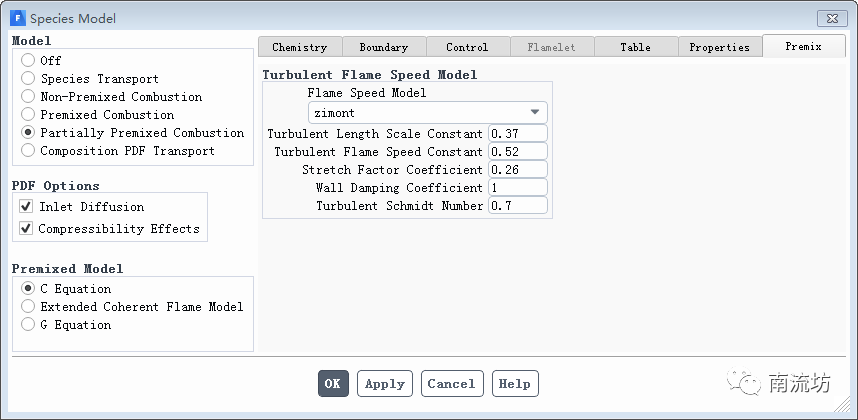
Task: Close the Species Model dialog
Action: point(831,18)
